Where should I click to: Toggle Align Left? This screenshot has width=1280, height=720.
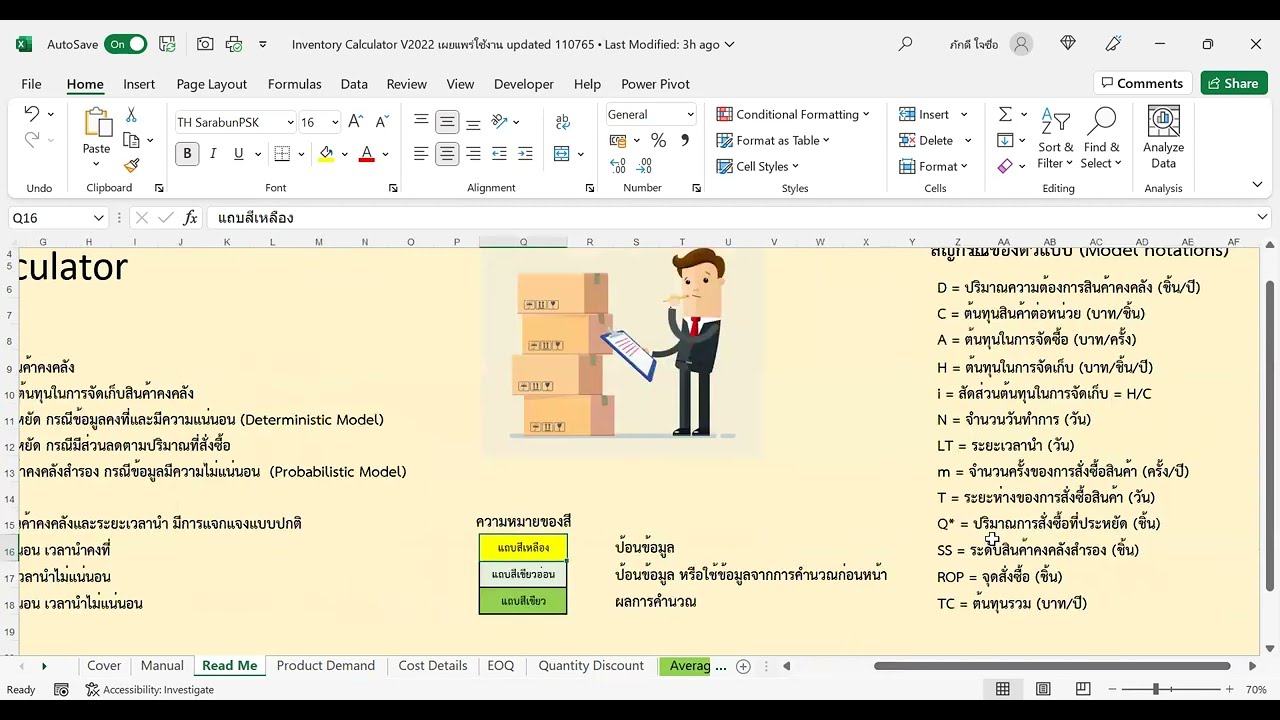coord(421,153)
